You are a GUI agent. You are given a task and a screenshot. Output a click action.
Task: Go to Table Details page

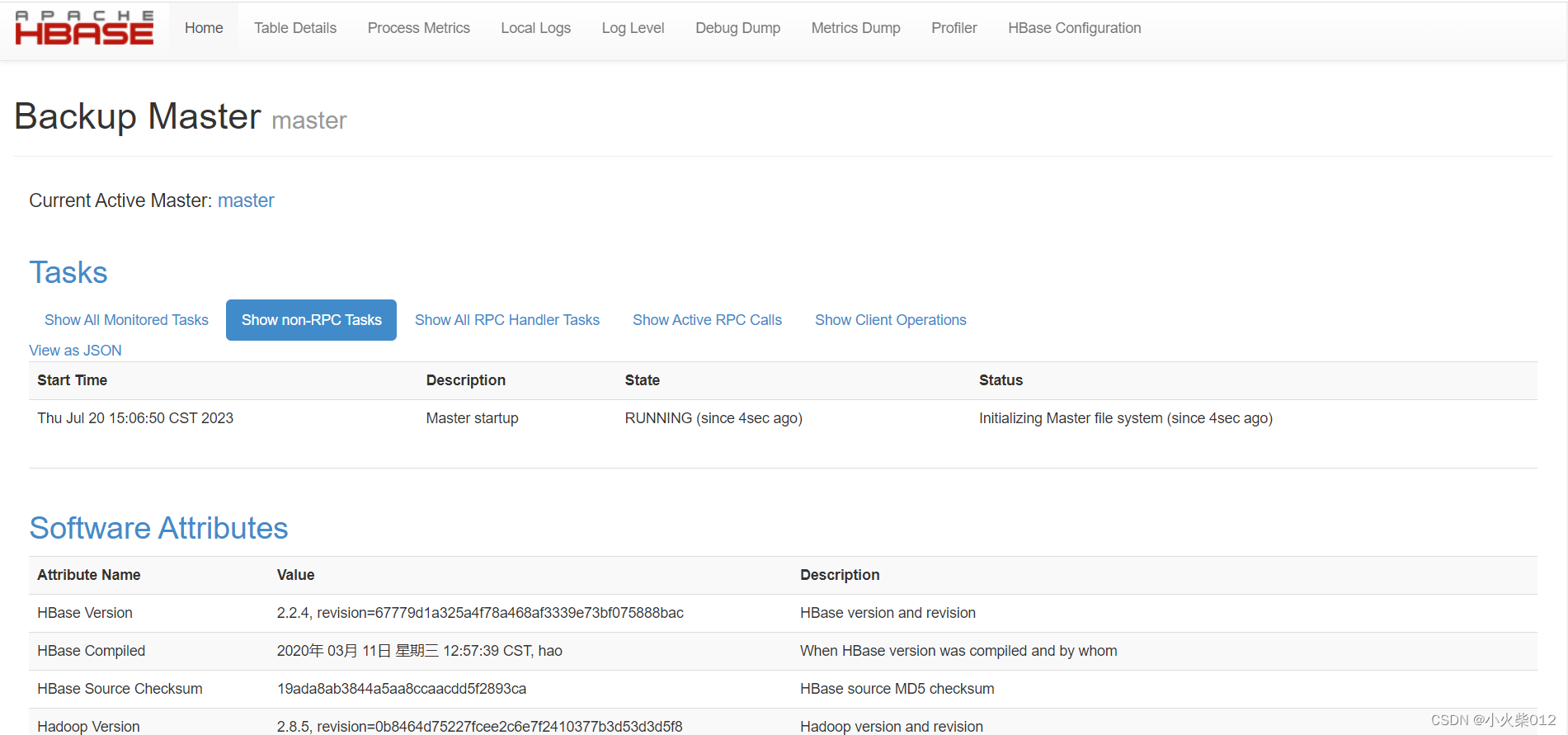point(295,28)
